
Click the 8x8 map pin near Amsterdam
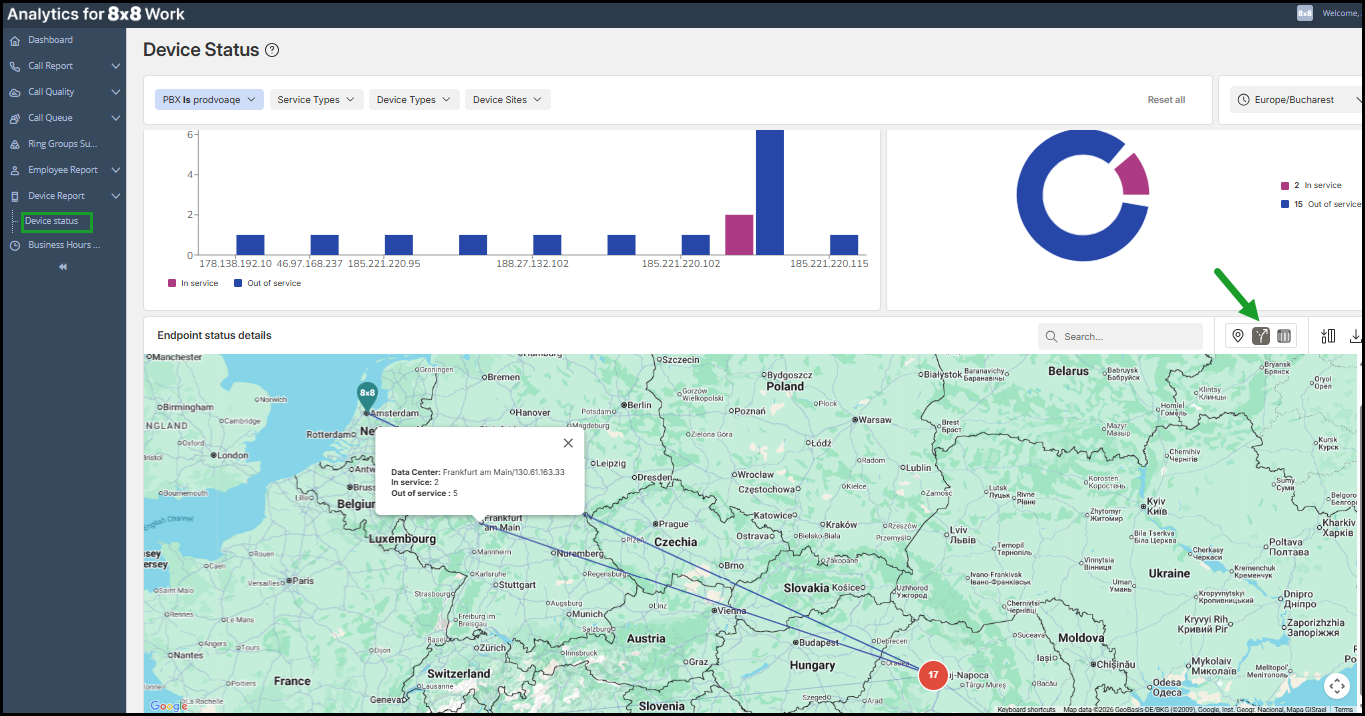point(367,395)
